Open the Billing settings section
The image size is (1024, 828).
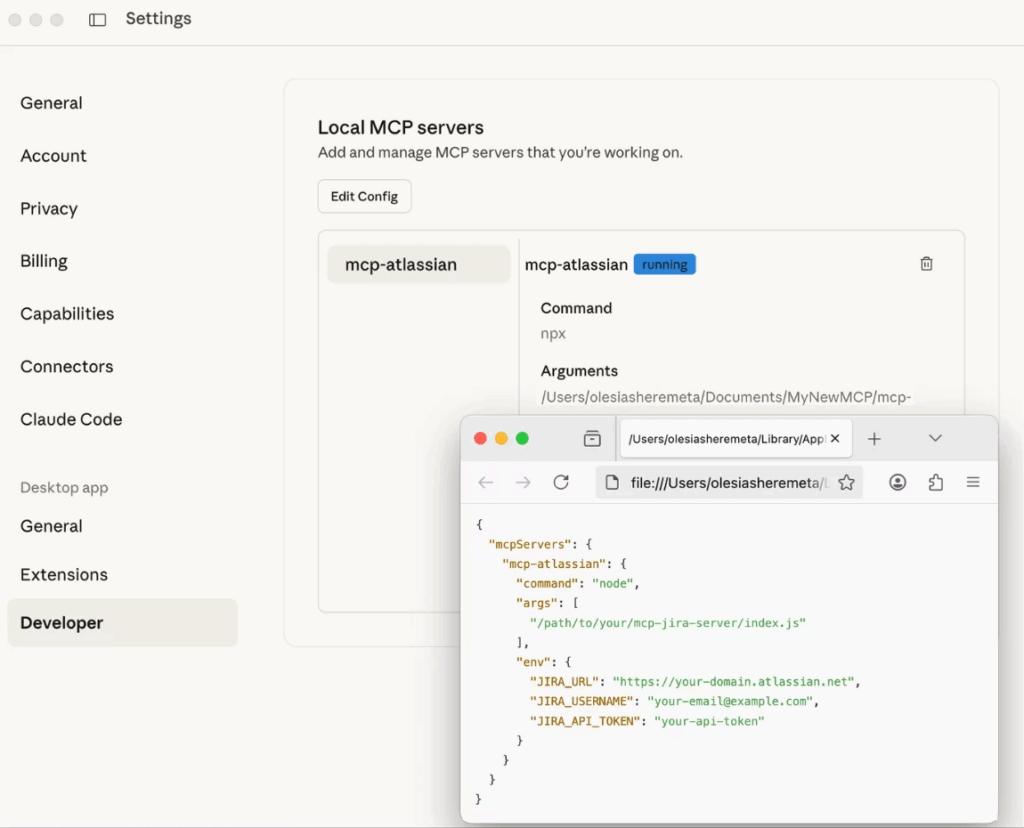43,261
